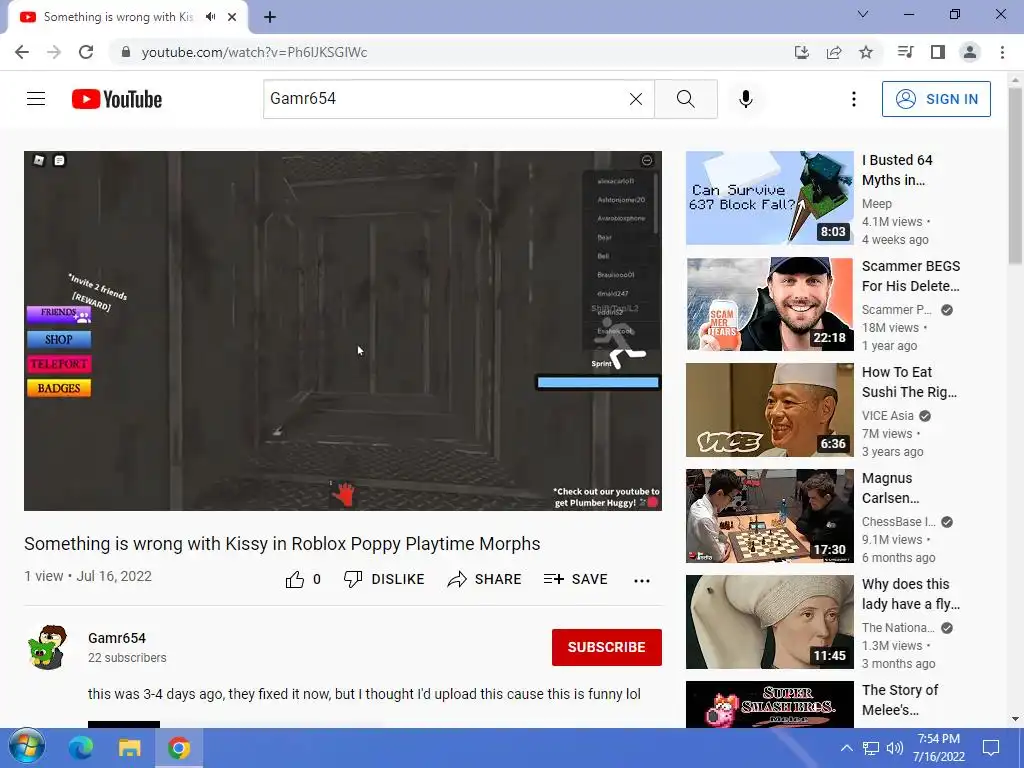Click the browser forward arrow

pos(54,52)
